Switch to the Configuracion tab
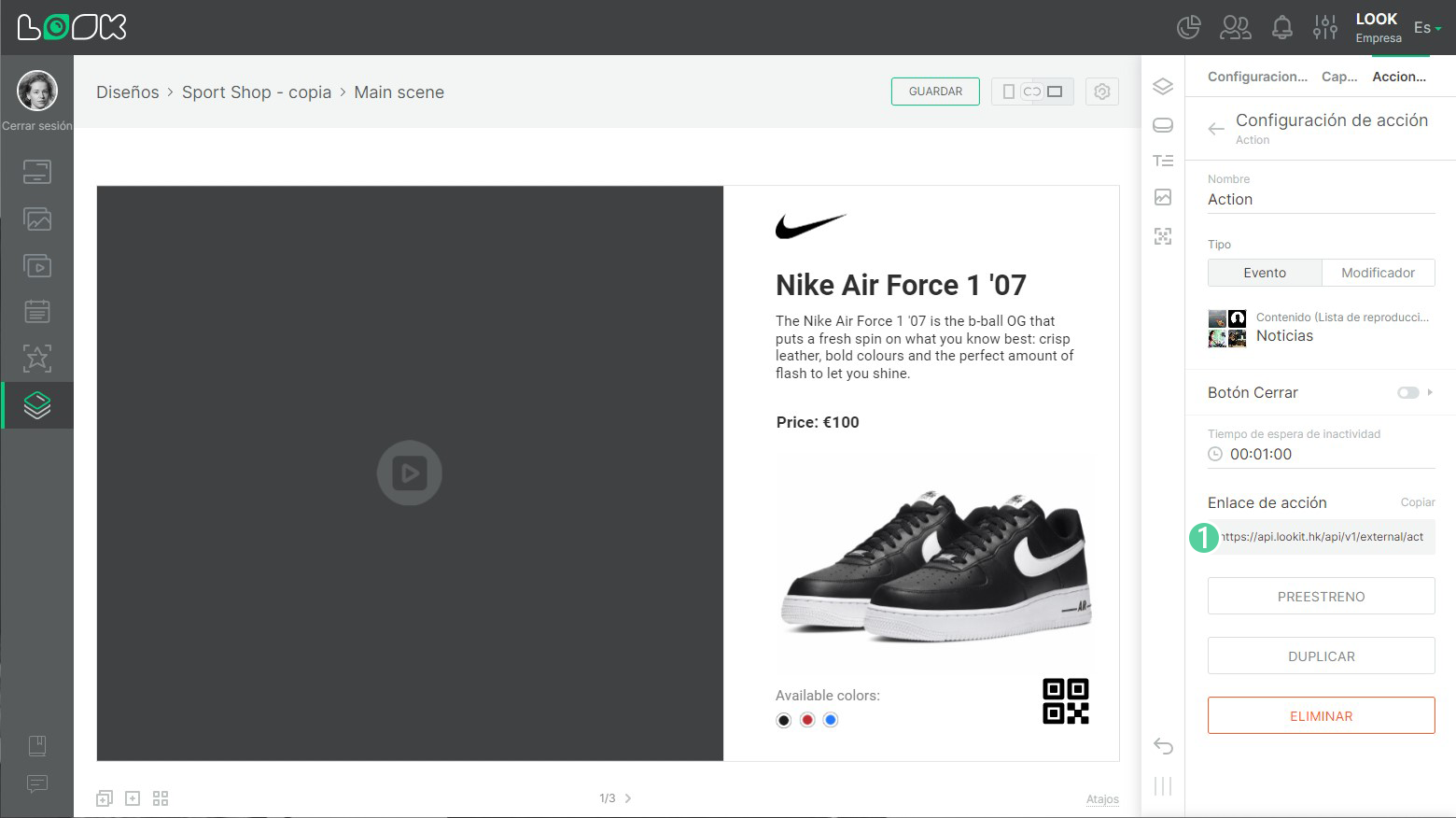 1257,77
